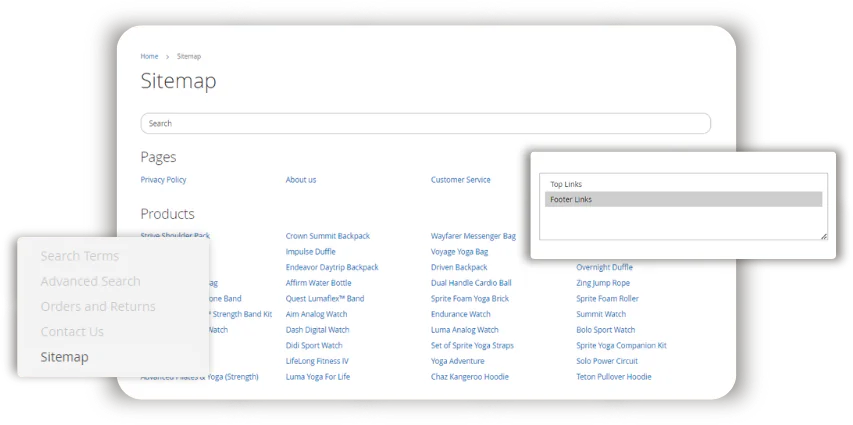Open Dual Handle Cardio Ball link
Screen dimensions: 853x425
471,283
